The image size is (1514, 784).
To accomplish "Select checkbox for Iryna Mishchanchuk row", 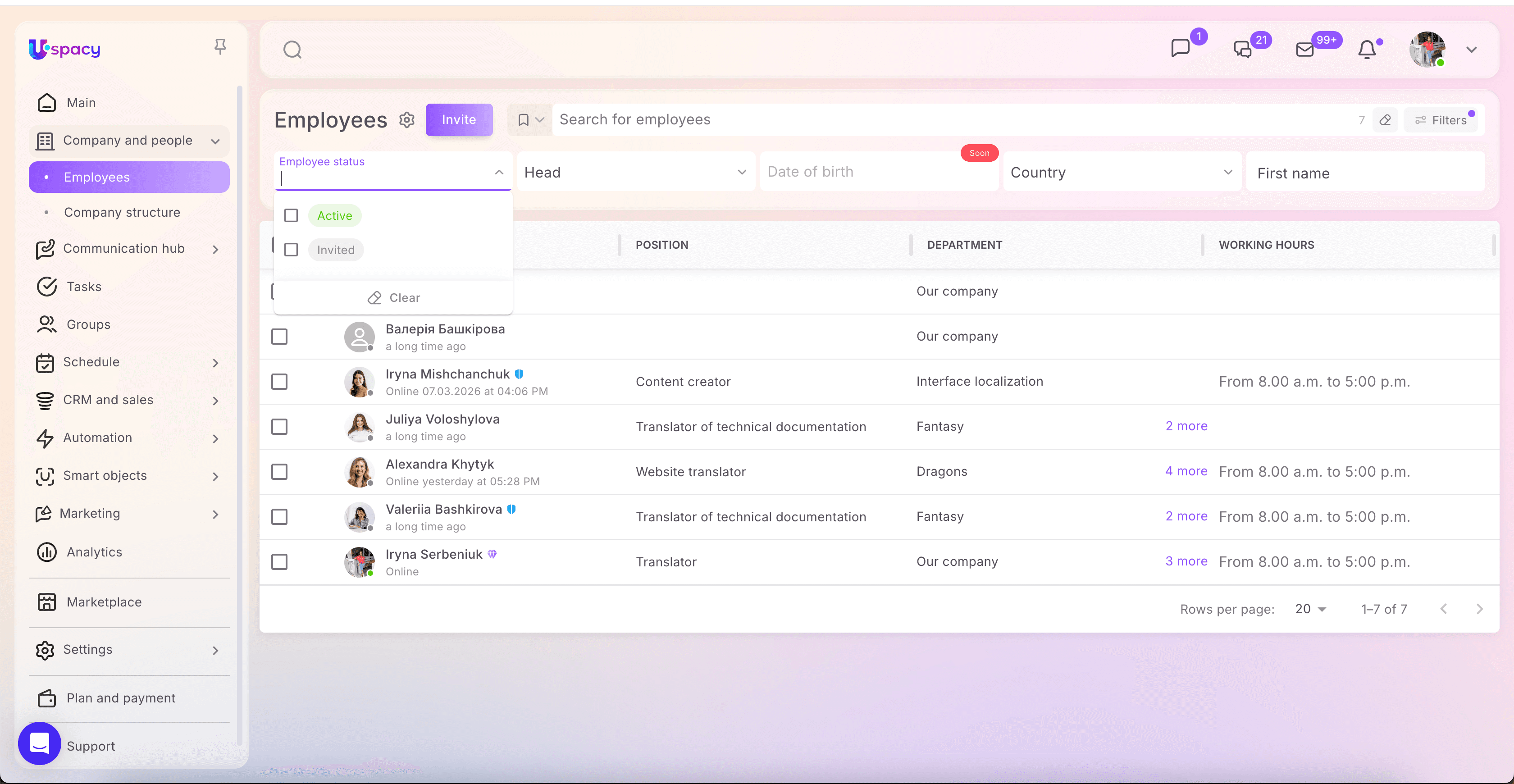I will pyautogui.click(x=279, y=382).
